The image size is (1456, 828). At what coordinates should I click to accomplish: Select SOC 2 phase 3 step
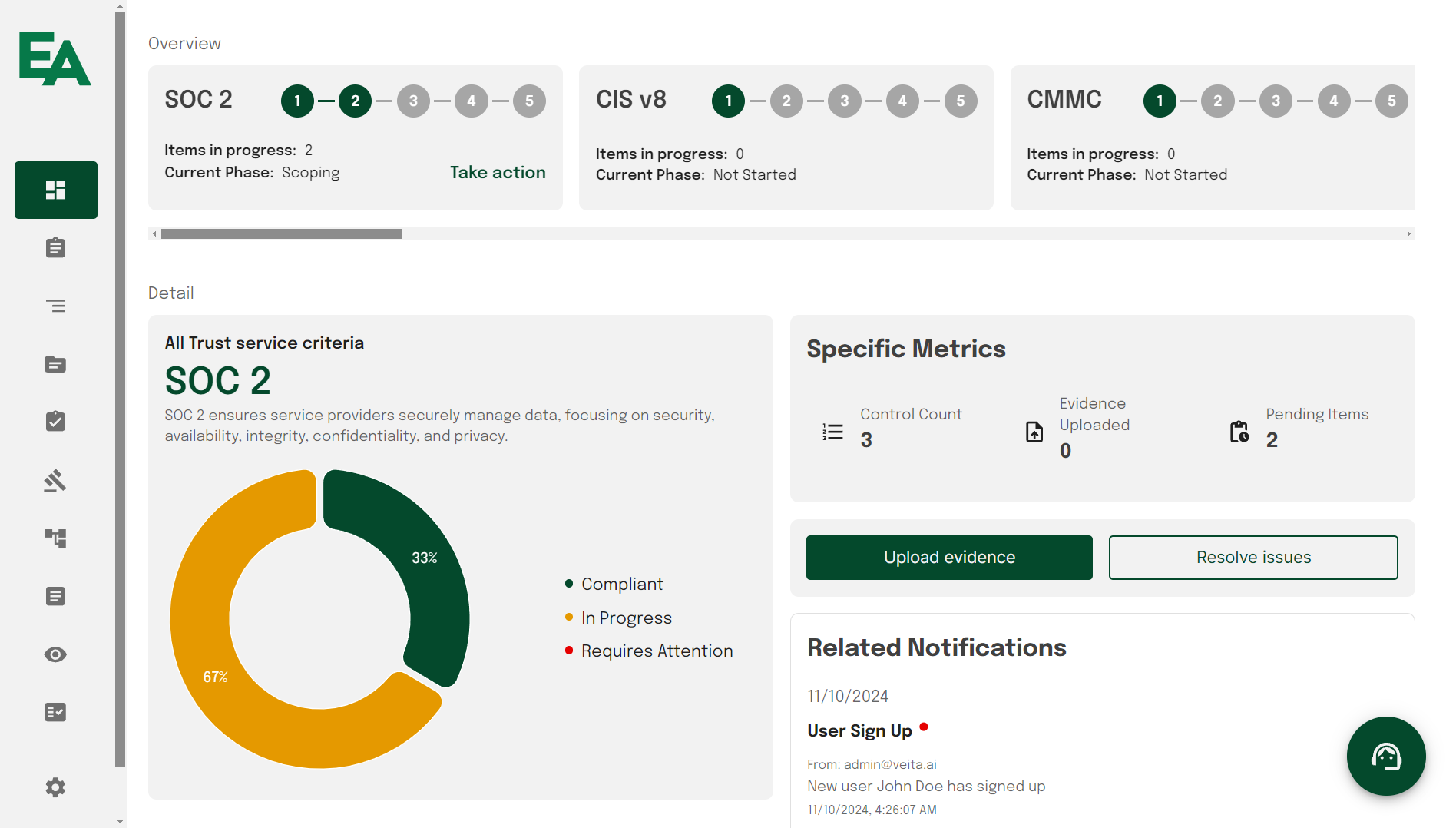click(x=413, y=101)
